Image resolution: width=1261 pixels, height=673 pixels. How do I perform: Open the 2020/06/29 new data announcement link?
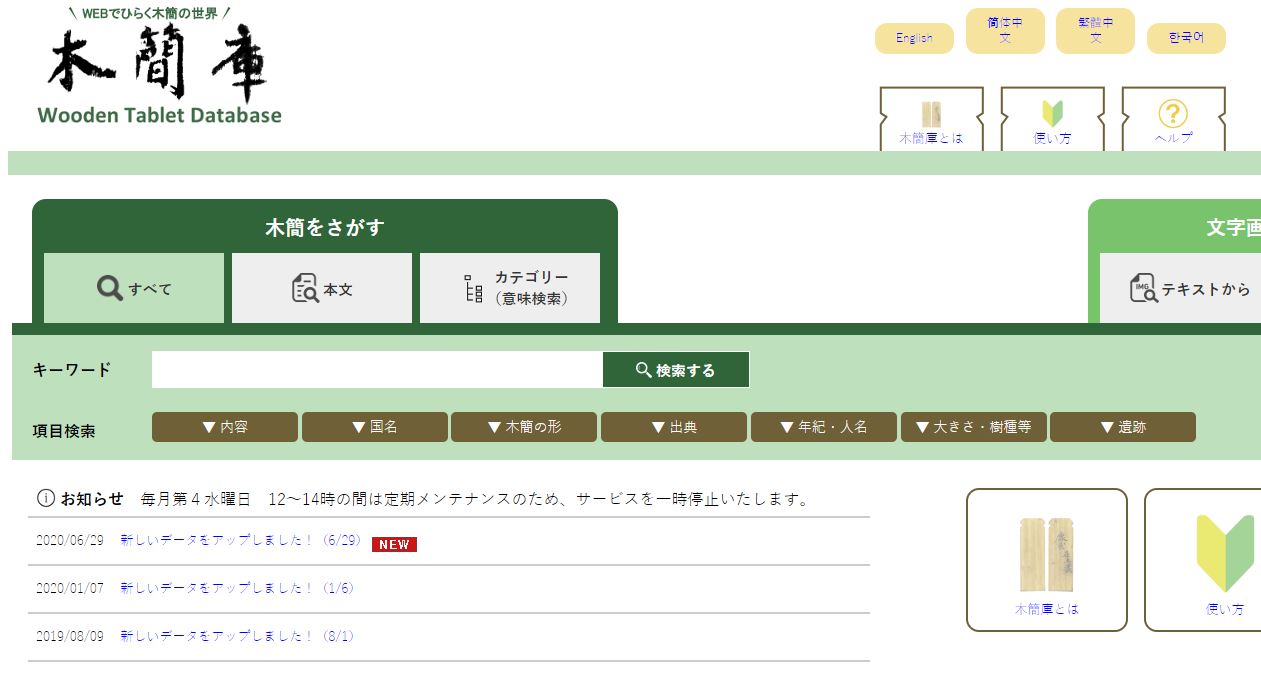pyautogui.click(x=240, y=541)
